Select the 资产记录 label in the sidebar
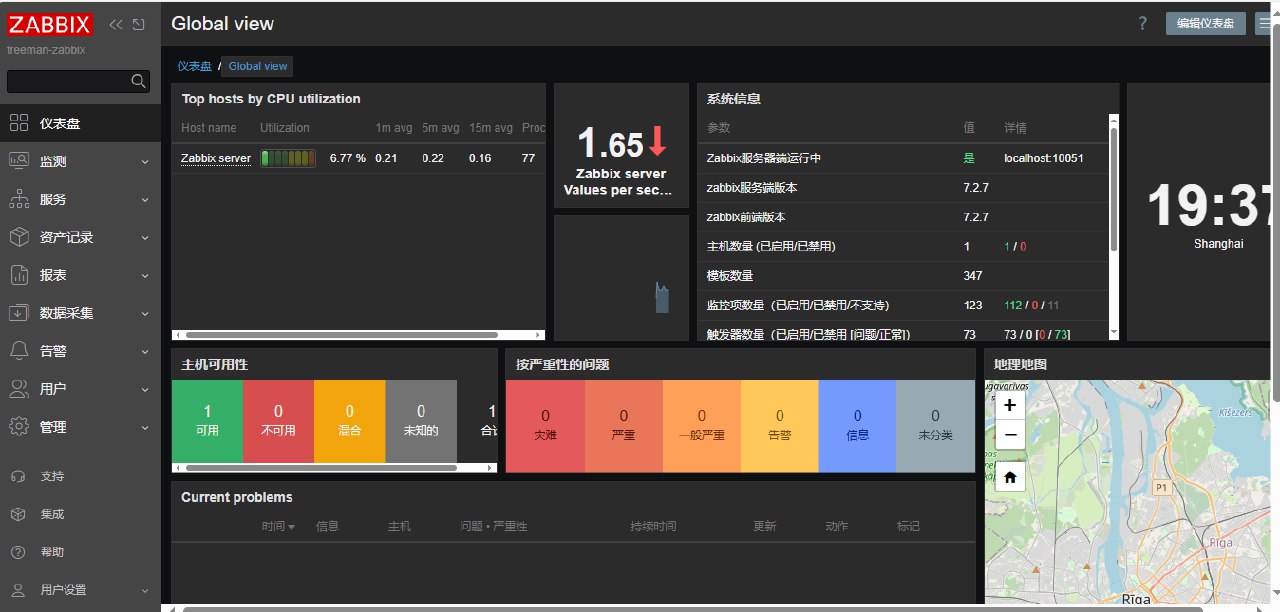Viewport: 1280px width, 612px height. [x=66, y=237]
